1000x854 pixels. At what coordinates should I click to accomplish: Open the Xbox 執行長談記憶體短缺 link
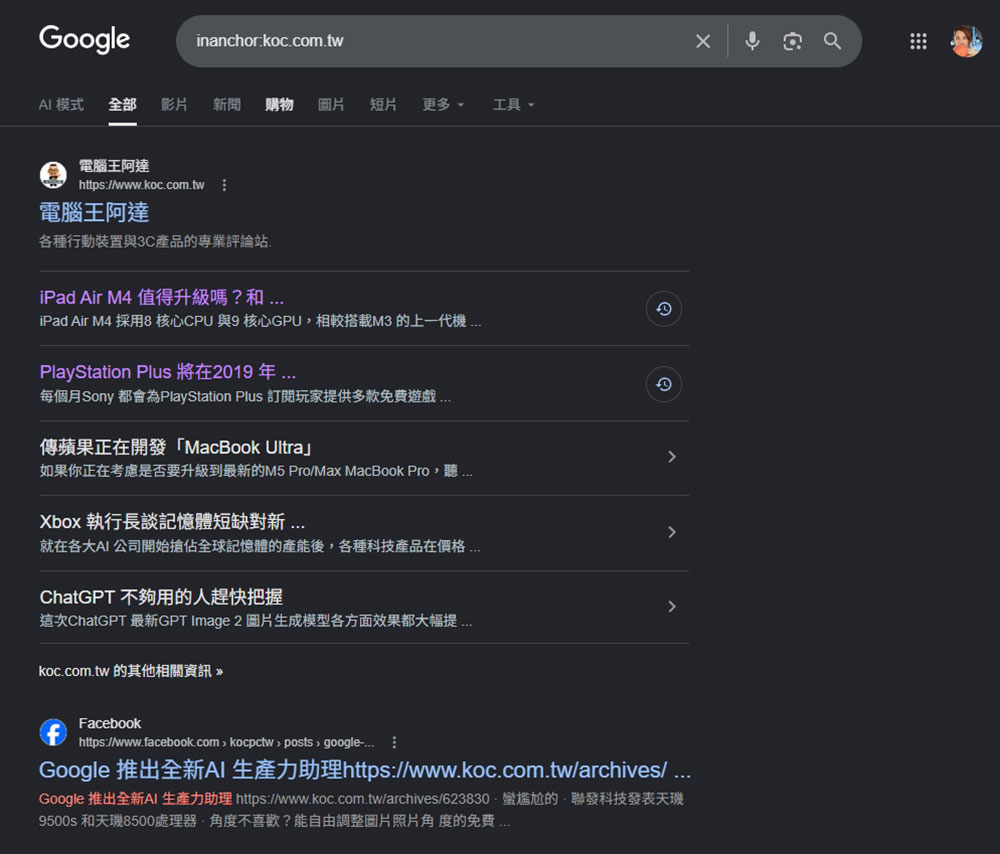coord(172,522)
